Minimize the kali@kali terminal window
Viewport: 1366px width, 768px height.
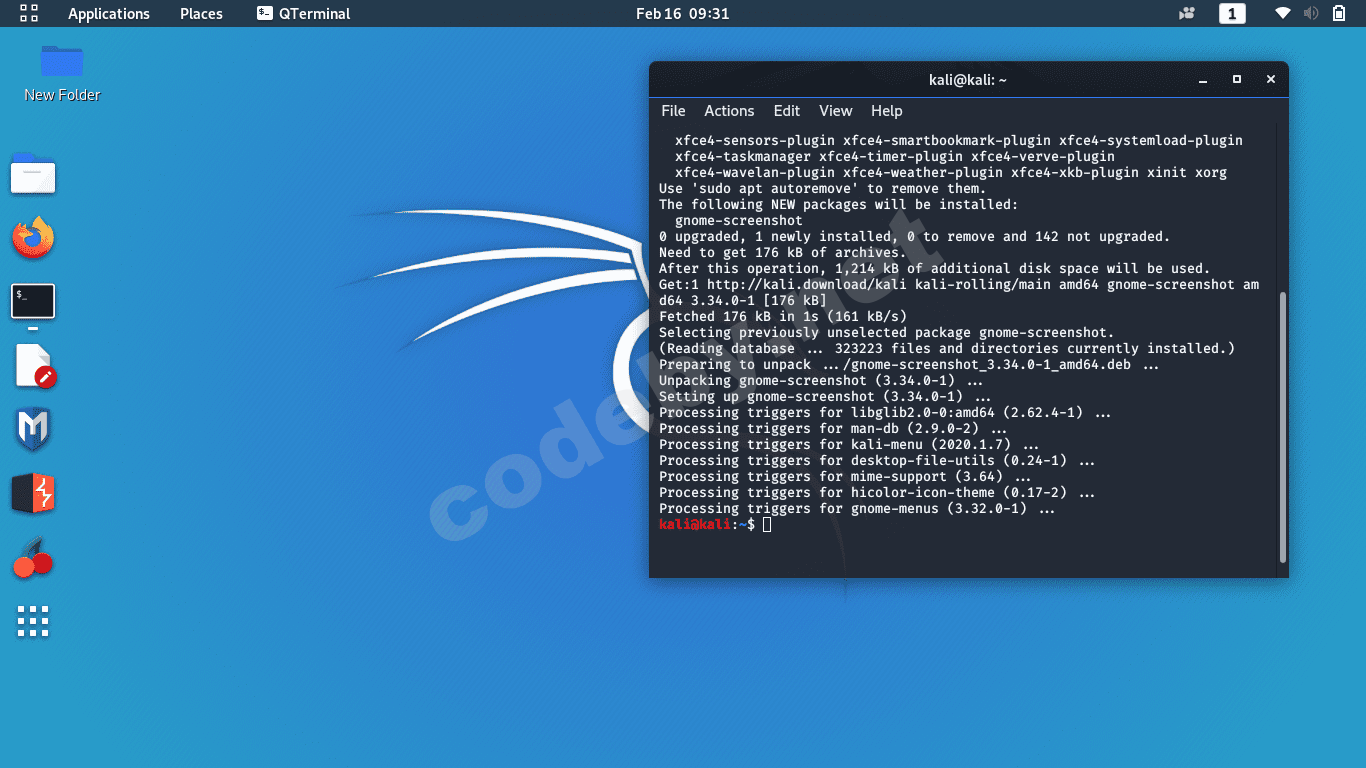[1203, 79]
